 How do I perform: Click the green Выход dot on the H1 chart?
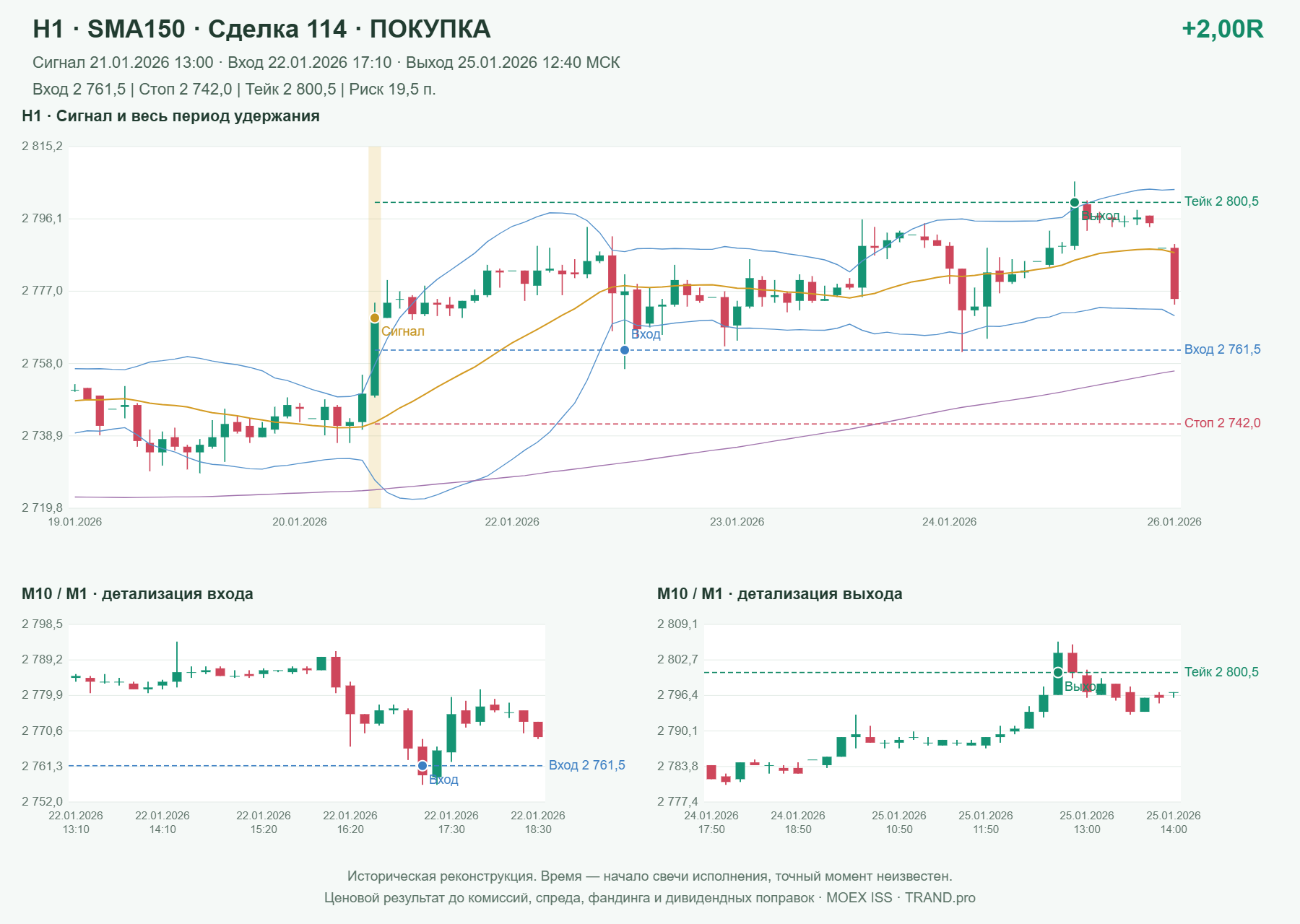[x=1075, y=203]
